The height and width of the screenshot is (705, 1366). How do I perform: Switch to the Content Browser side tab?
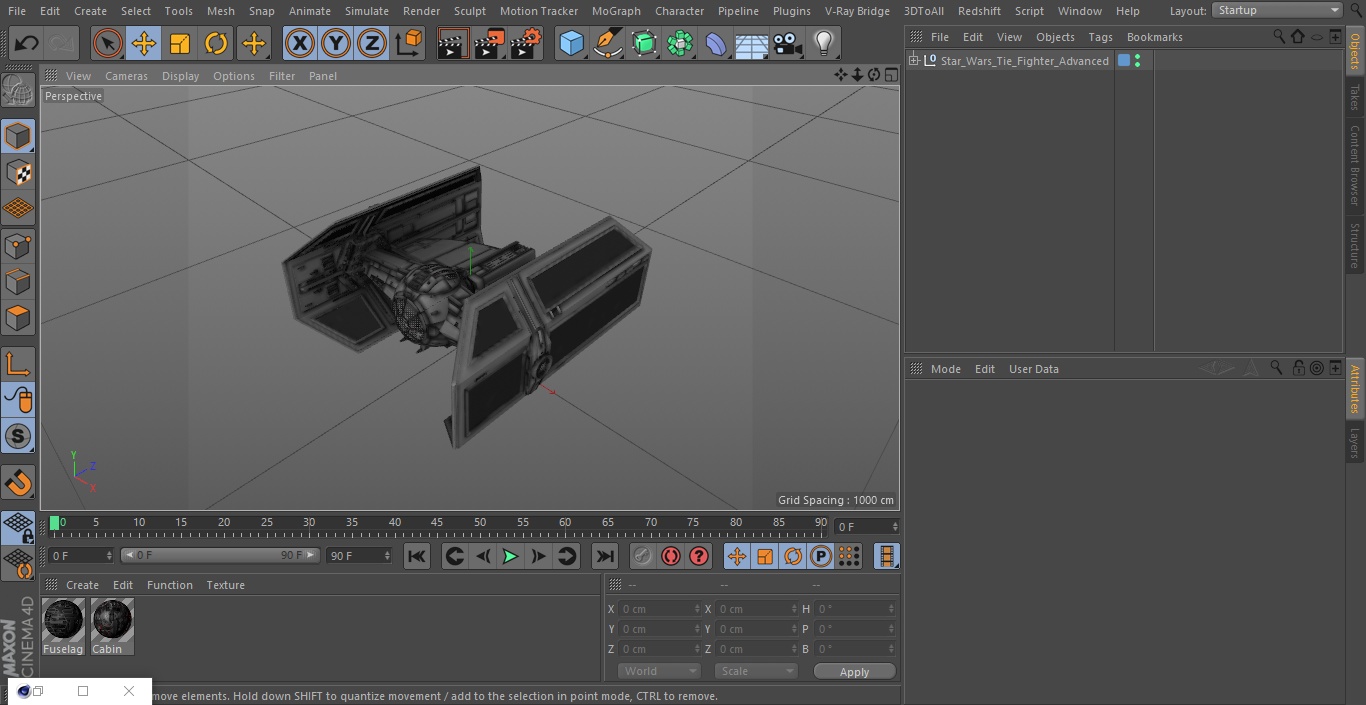(x=1355, y=165)
